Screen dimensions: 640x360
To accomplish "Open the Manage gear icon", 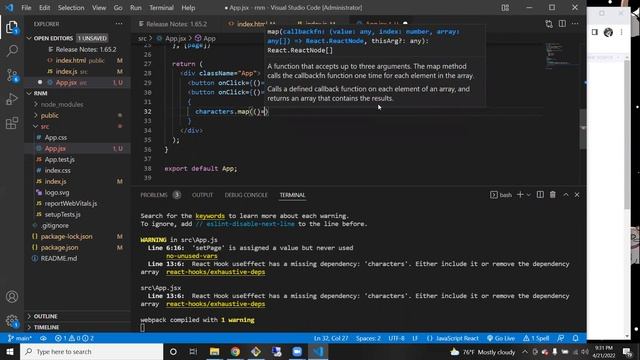I will point(12,321).
